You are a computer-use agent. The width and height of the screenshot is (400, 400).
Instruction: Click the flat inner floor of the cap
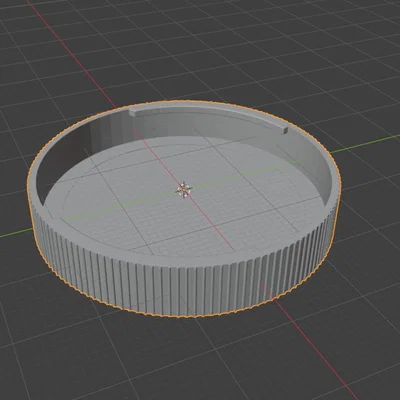click(x=185, y=197)
